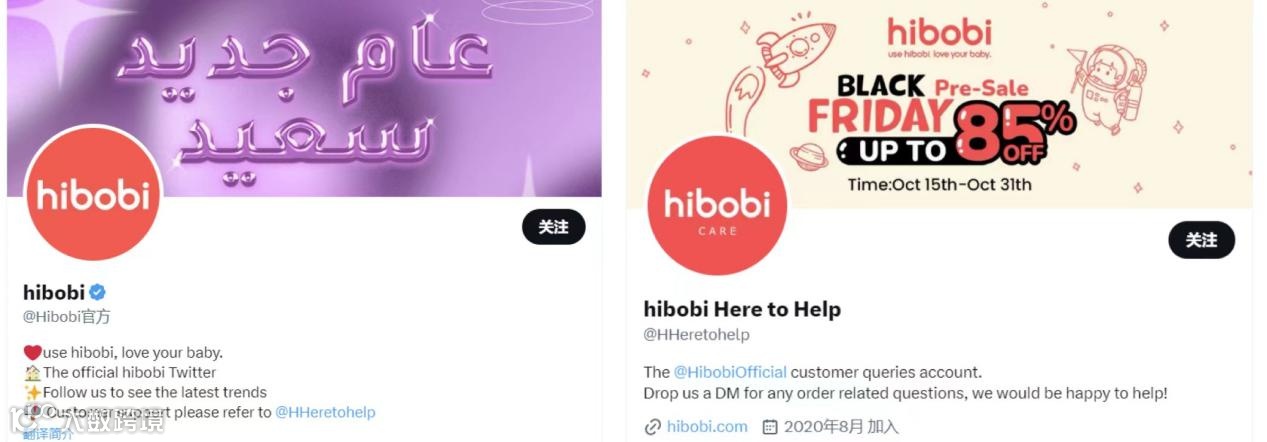Screen dimensions: 1267x442
Task: Click the hibobi Here to Help name
Action: coord(742,309)
